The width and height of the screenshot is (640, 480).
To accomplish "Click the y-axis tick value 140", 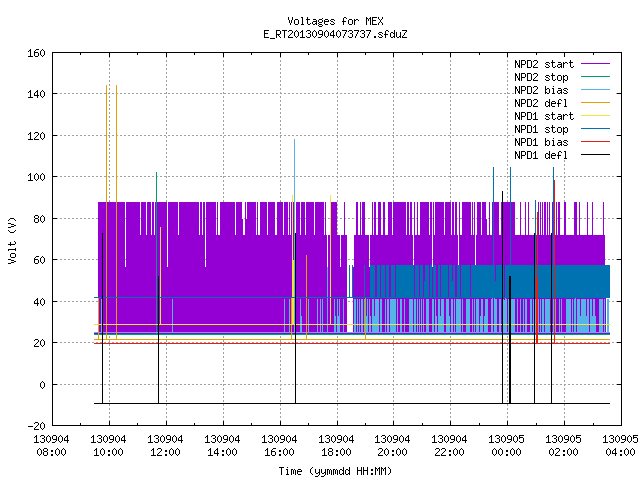I will (x=36, y=94).
